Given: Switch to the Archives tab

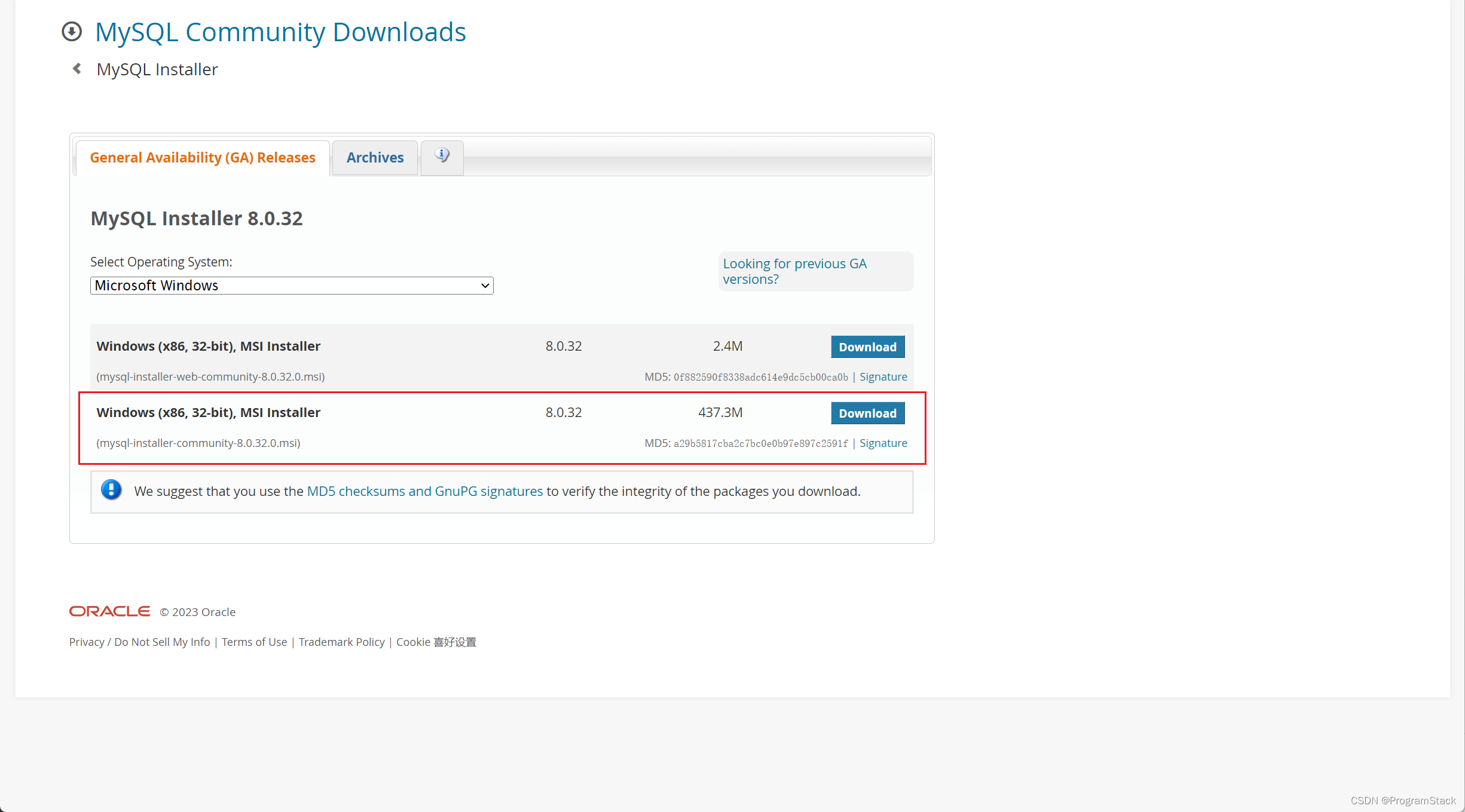Looking at the screenshot, I should 374,158.
